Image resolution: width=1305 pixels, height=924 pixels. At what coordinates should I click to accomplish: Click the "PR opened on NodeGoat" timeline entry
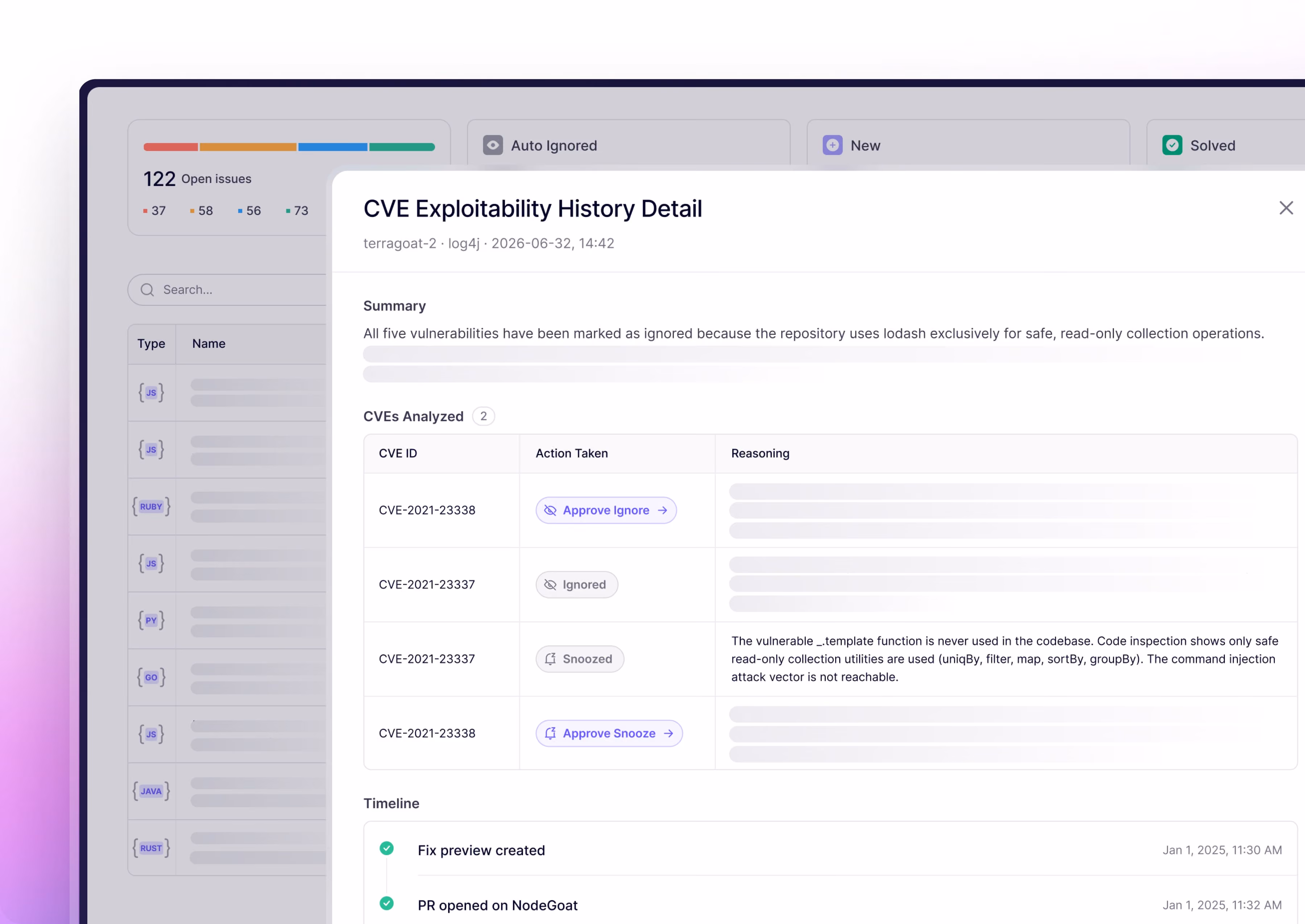pyautogui.click(x=497, y=905)
